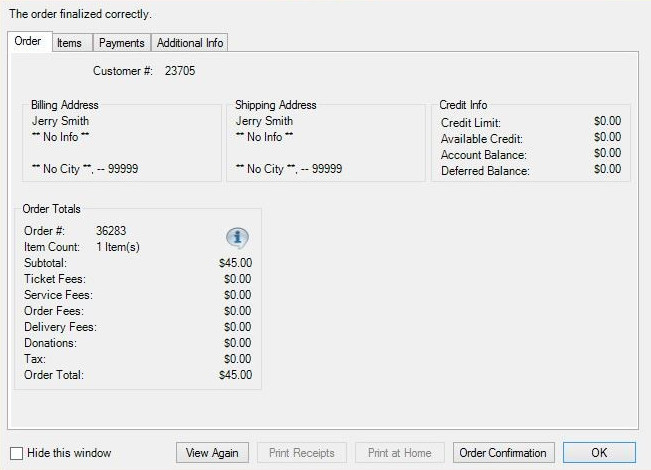Click the Hide this window label
The height and width of the screenshot is (470, 651).
click(x=69, y=453)
